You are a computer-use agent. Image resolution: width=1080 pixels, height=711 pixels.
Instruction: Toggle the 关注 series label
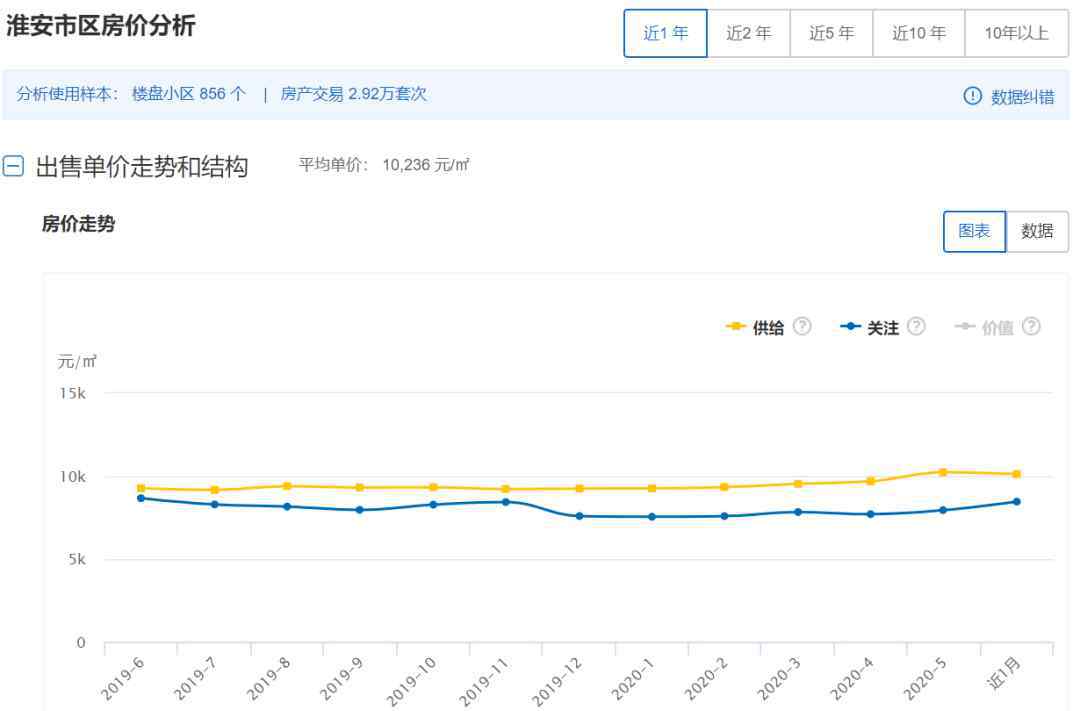pos(882,328)
